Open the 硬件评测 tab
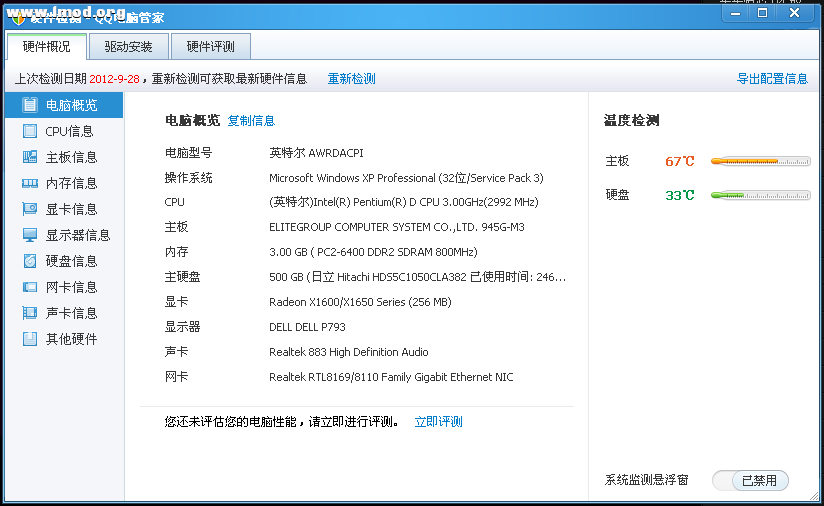Viewport: 824px width, 506px height. (x=211, y=47)
